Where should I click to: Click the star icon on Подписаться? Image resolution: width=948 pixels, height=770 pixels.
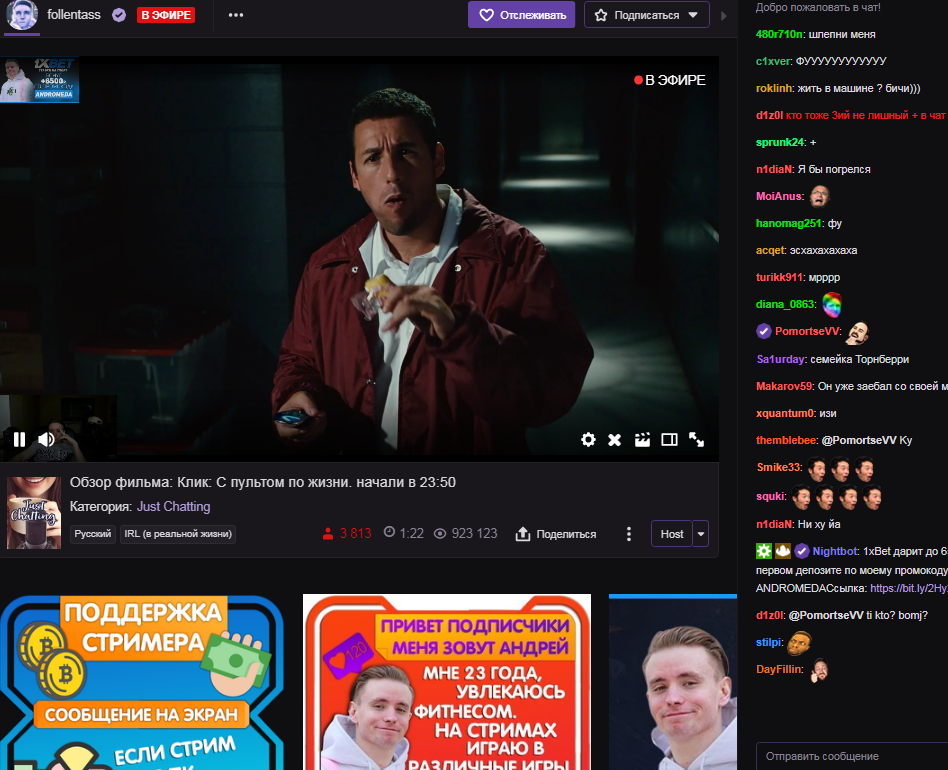[600, 15]
